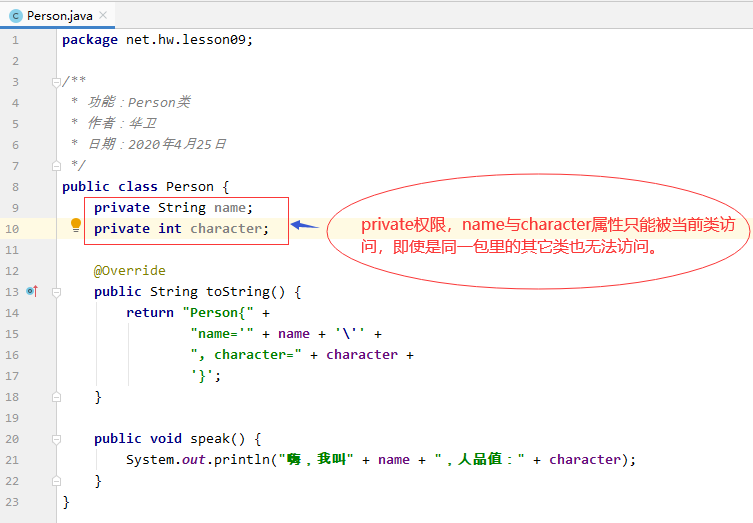Click the class name Person on line 8
The width and height of the screenshot is (753, 523).
pos(190,187)
